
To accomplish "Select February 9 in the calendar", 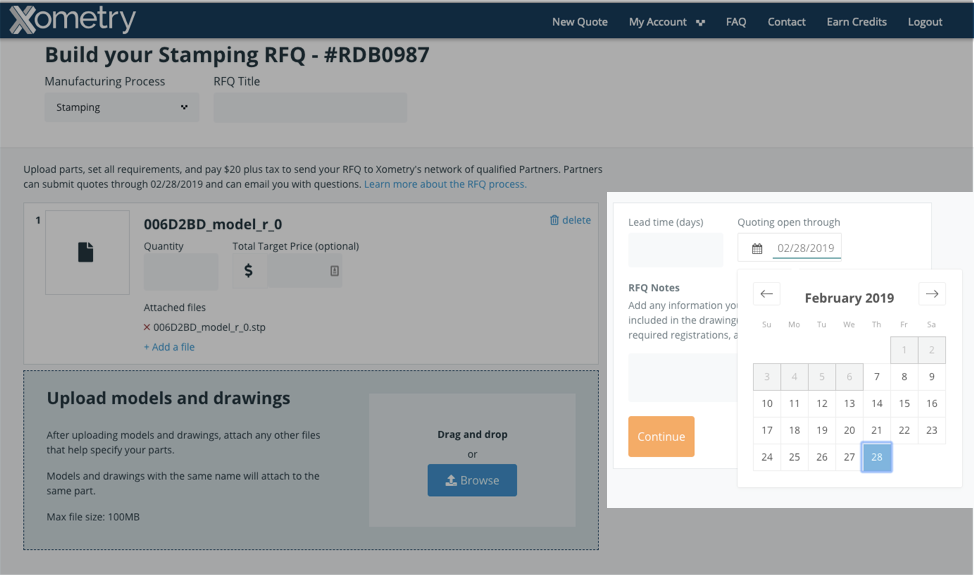I will tap(931, 377).
